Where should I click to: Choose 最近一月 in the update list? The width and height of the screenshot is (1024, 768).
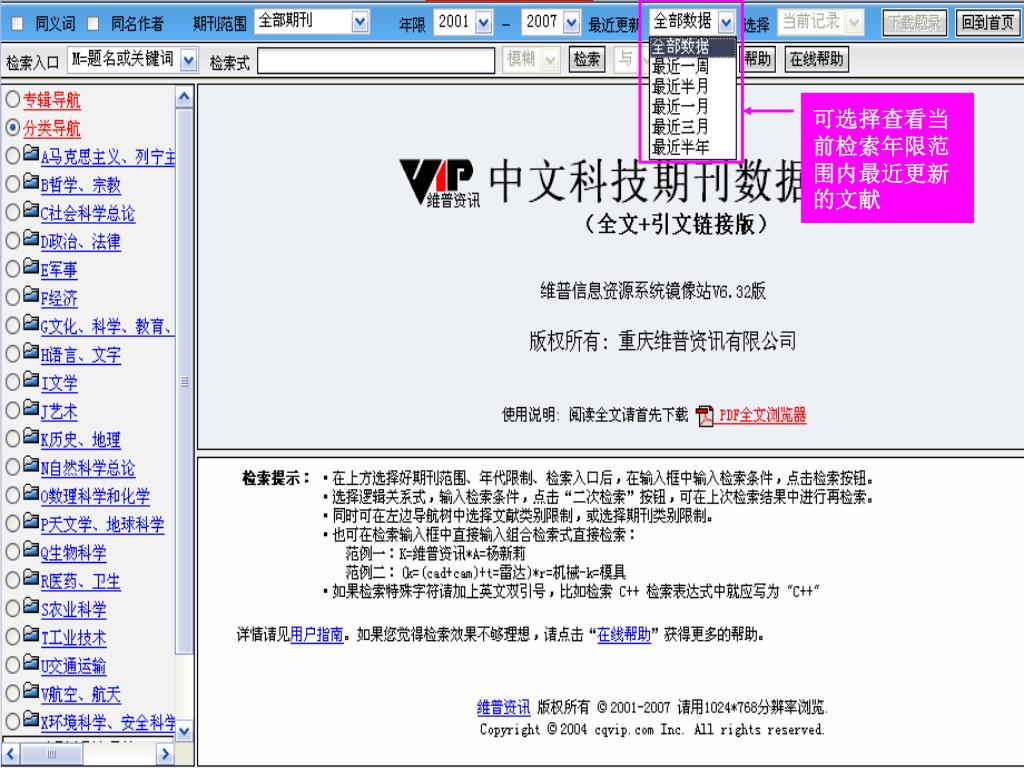pos(693,106)
